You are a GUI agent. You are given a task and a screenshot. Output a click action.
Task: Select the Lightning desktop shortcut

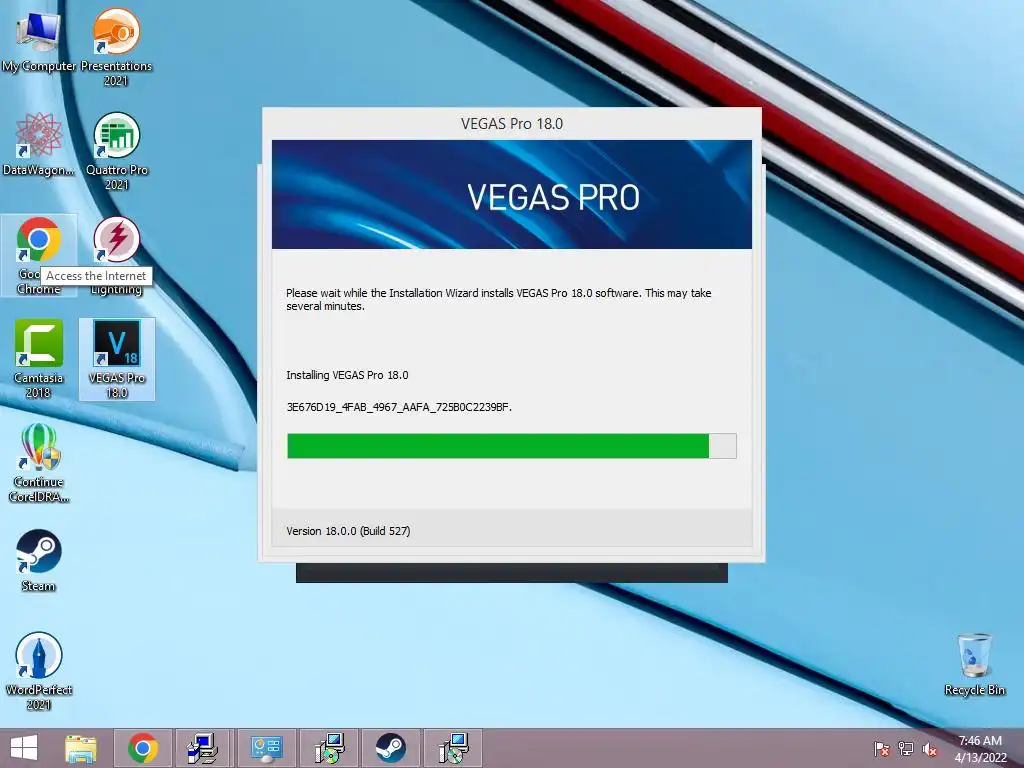click(116, 255)
